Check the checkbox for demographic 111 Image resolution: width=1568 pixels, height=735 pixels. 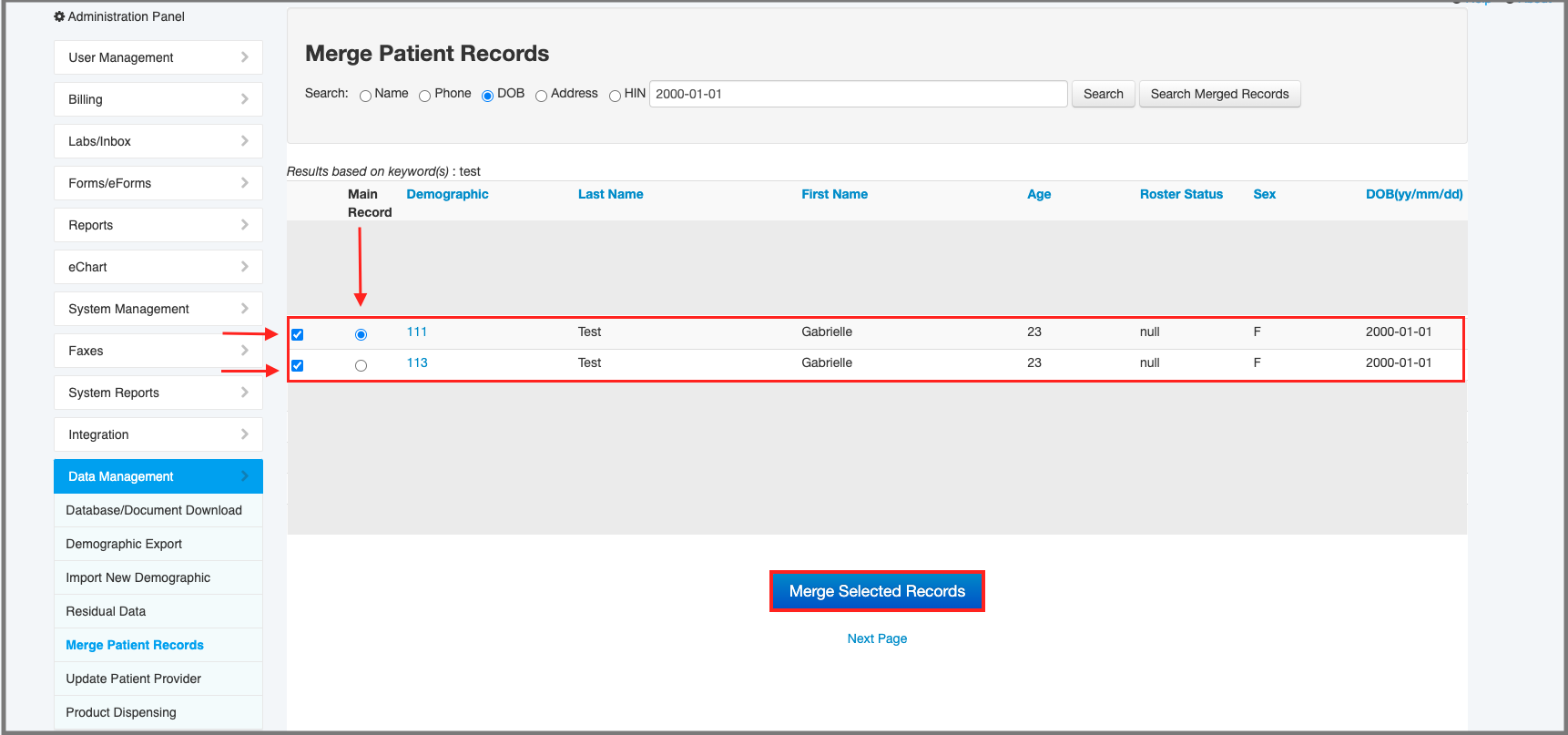tap(297, 334)
